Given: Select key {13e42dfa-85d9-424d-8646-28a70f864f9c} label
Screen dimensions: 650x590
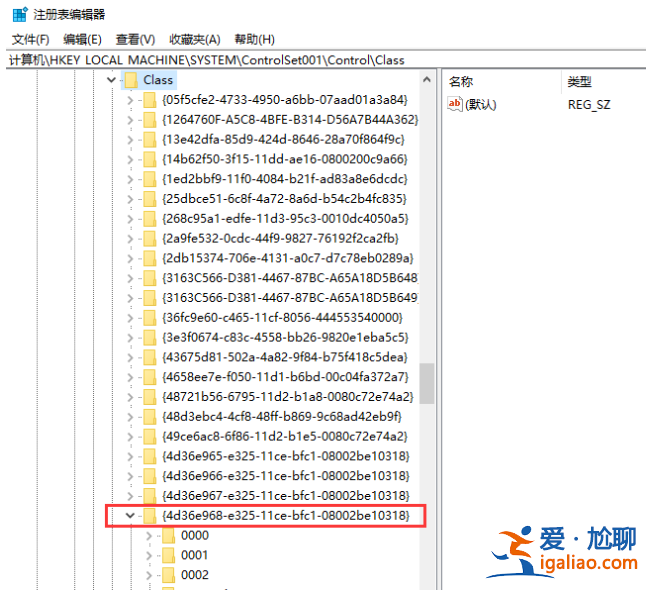Looking at the screenshot, I should coord(284,140).
